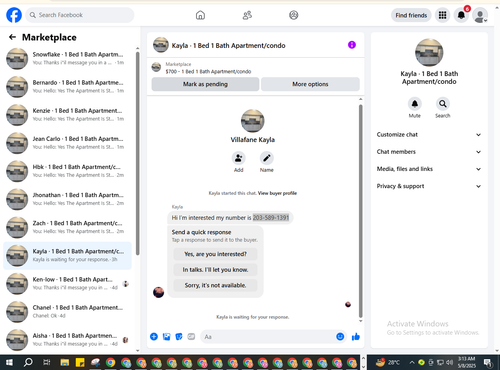Click Mark as pending button
The width and height of the screenshot is (500, 370).
205,84
